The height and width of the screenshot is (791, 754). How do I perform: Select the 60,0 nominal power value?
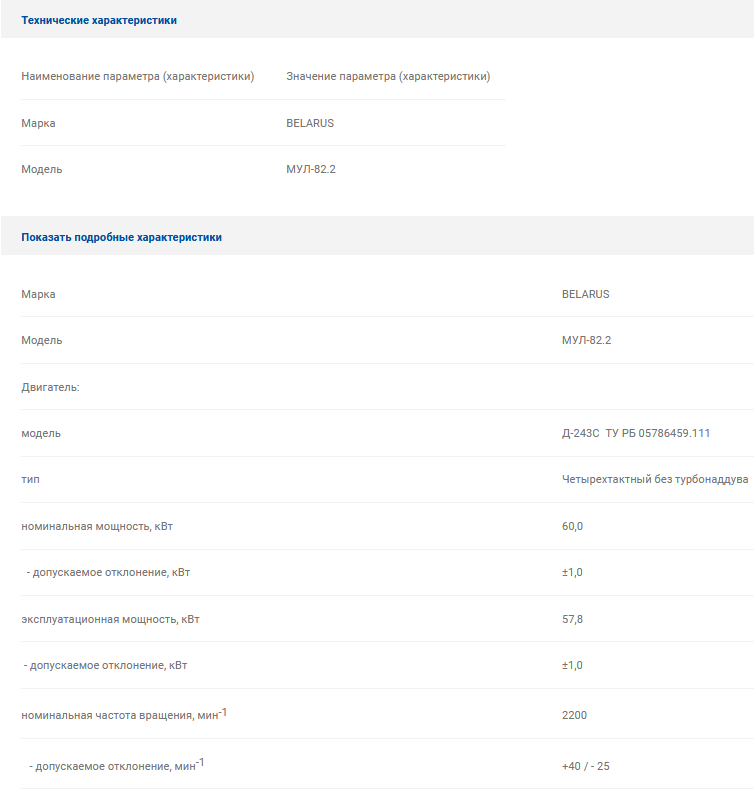(572, 526)
